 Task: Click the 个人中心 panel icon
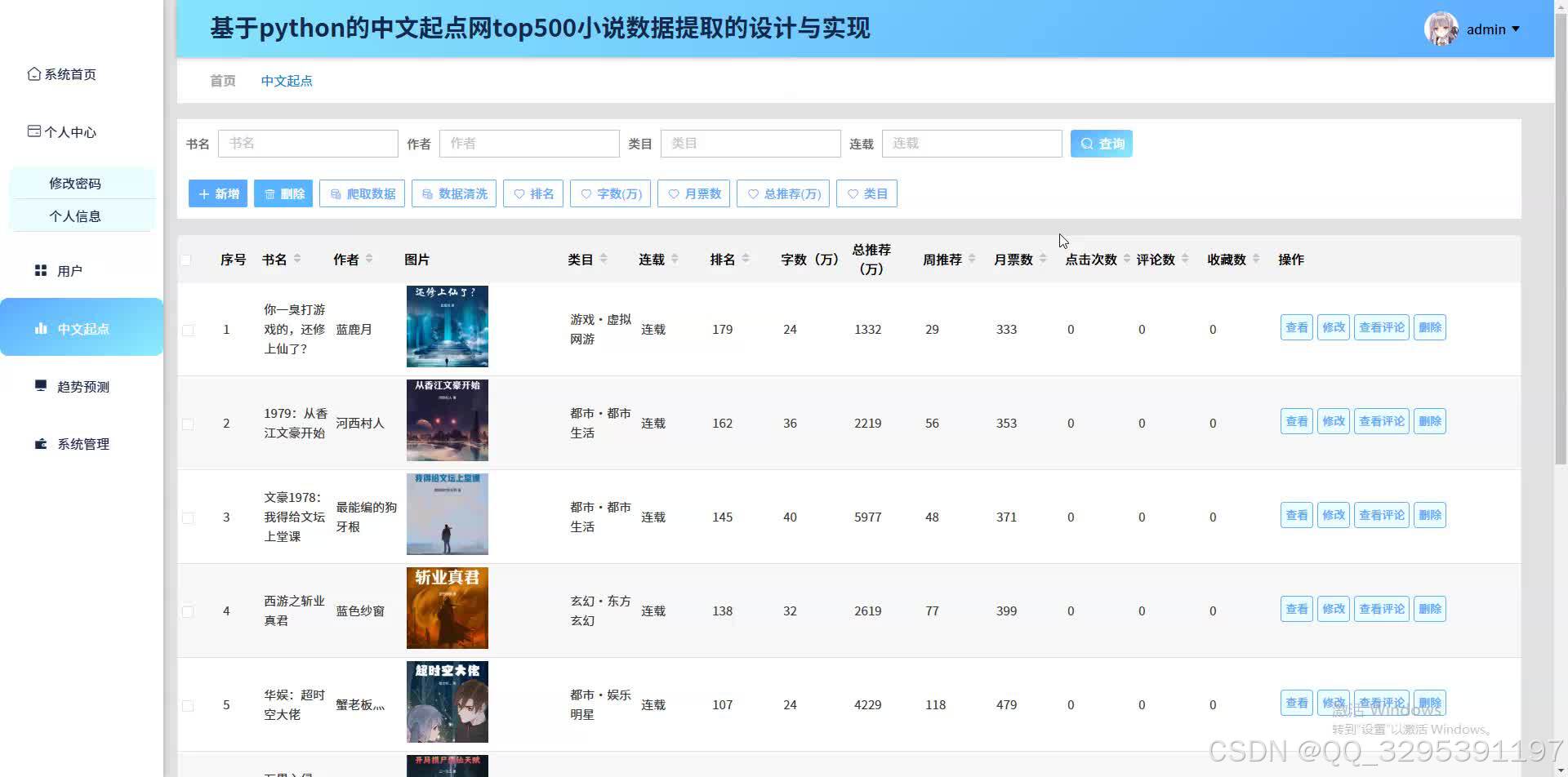33,130
